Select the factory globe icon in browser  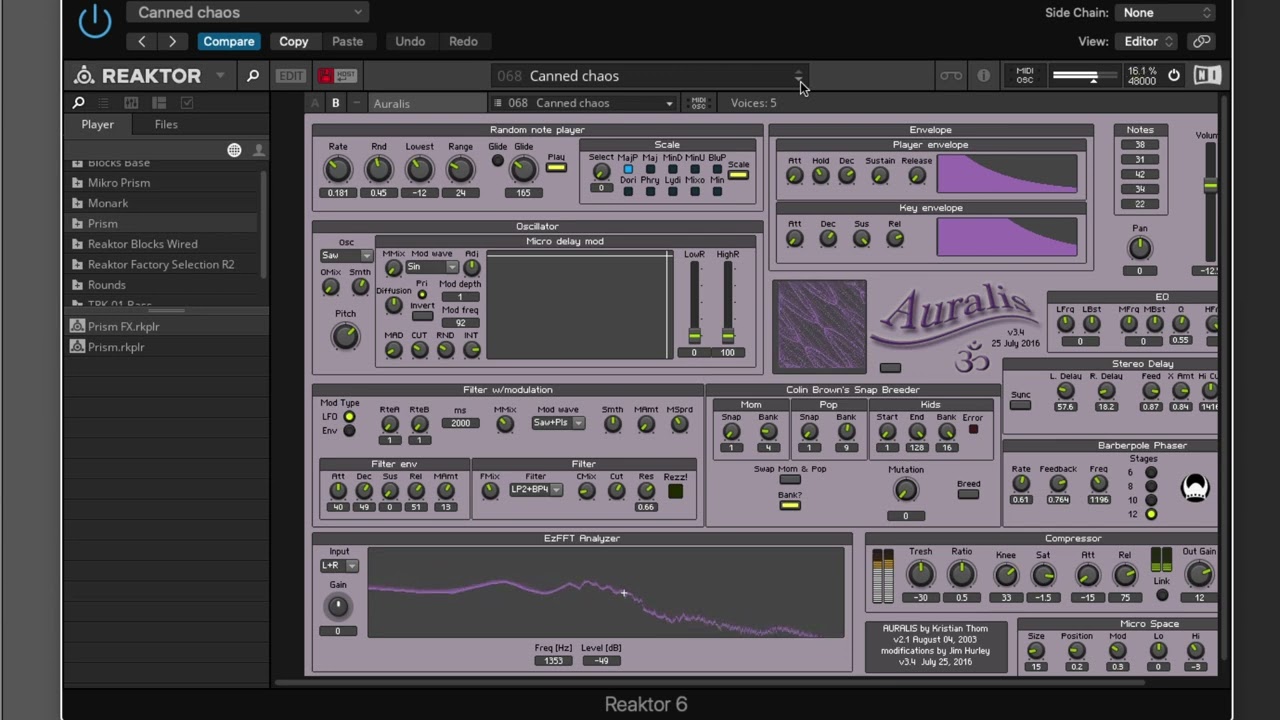tap(234, 150)
